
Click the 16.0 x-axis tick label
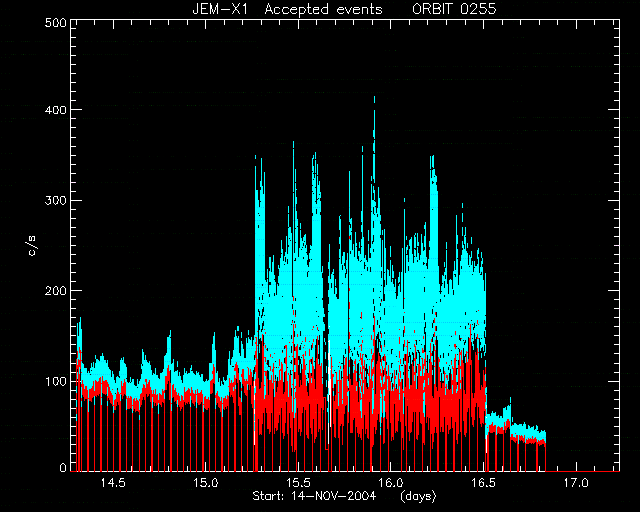[391, 483]
